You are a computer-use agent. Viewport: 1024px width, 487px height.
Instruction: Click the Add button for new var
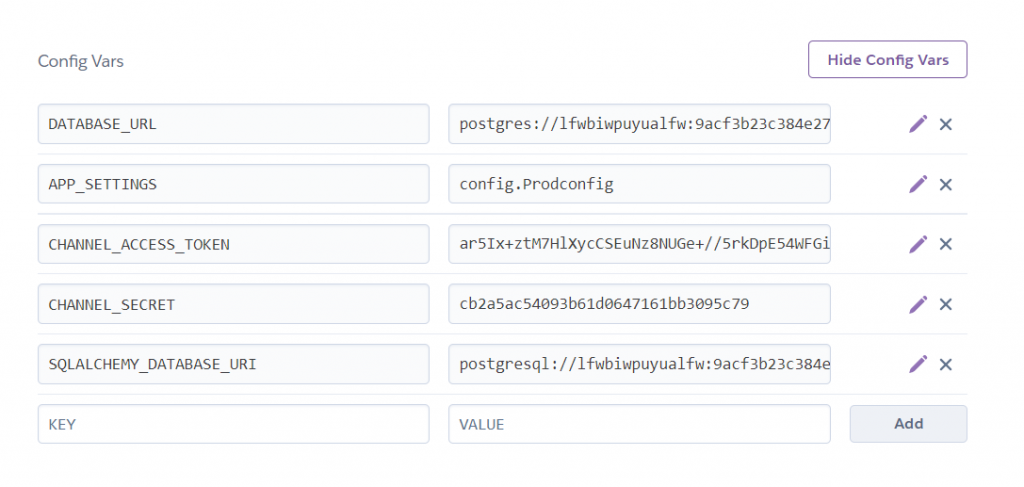(x=908, y=424)
